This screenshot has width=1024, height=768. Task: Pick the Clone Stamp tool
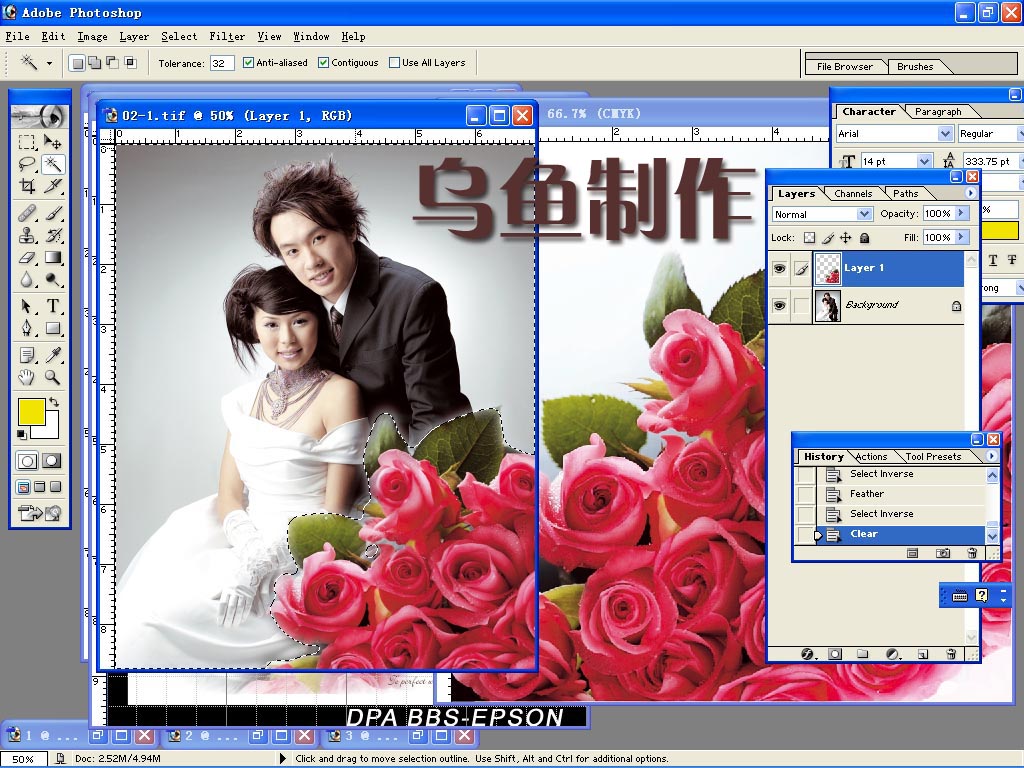click(27, 235)
